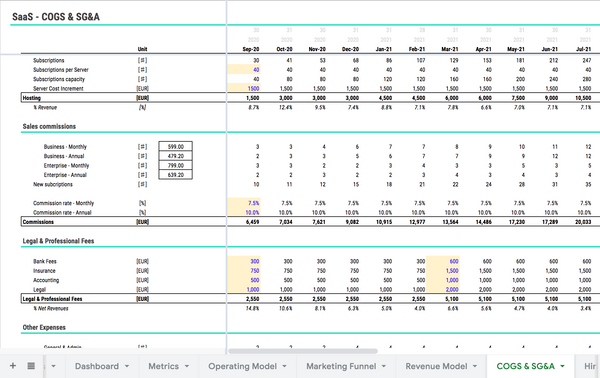Open dropdown arrow on Dashboard tab
Image resolution: width=600 pixels, height=378 pixels.
click(x=127, y=366)
